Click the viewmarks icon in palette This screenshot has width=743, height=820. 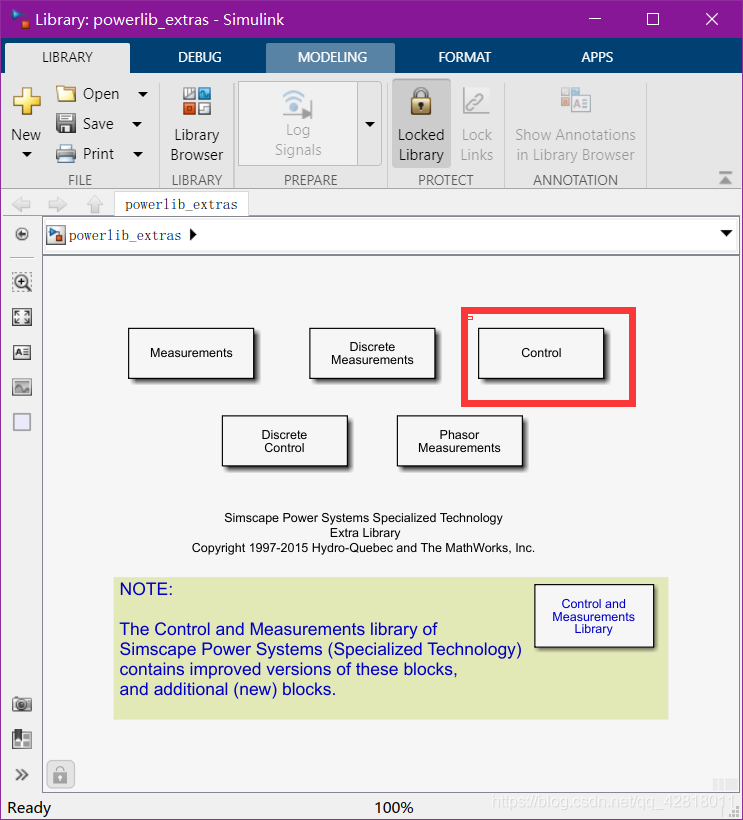coord(22,739)
